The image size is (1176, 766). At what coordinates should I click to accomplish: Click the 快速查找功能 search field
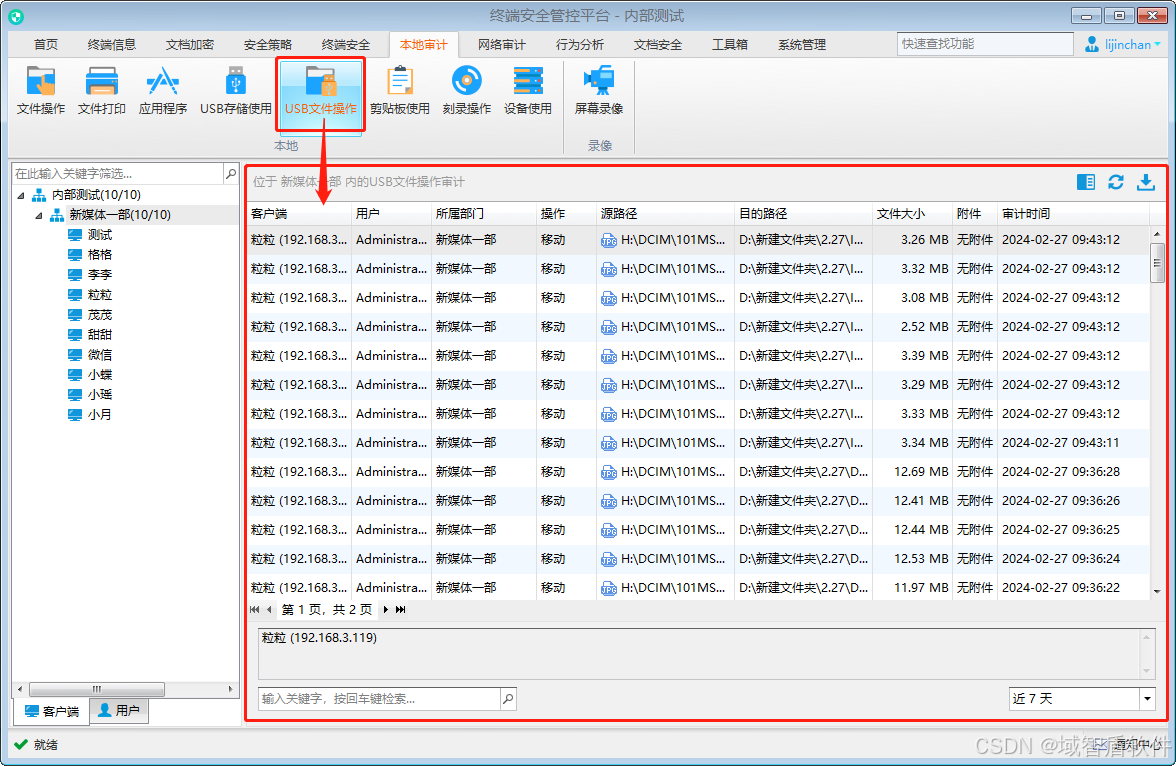tap(985, 44)
